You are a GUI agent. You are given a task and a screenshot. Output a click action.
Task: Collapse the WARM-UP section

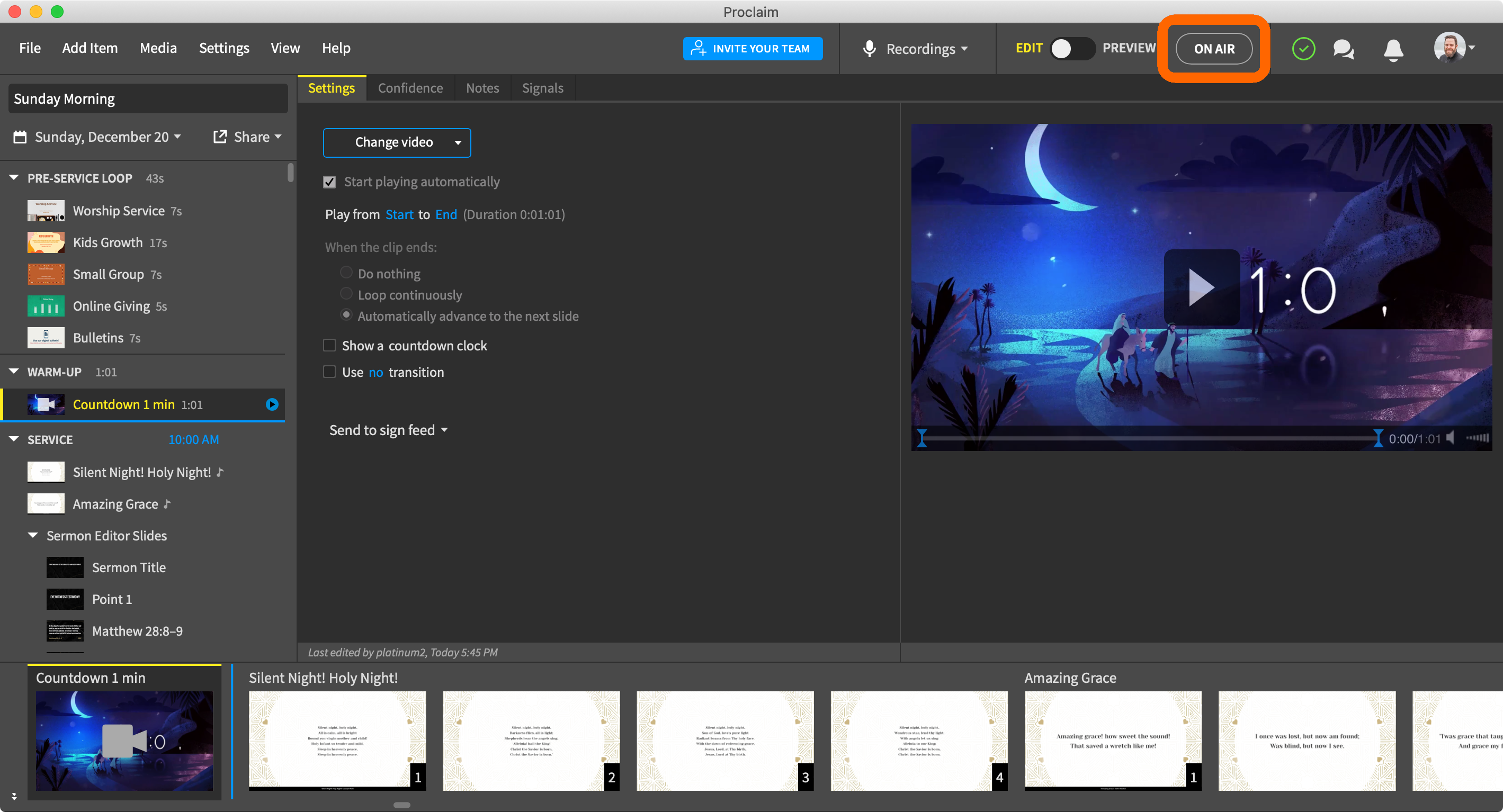click(x=14, y=372)
